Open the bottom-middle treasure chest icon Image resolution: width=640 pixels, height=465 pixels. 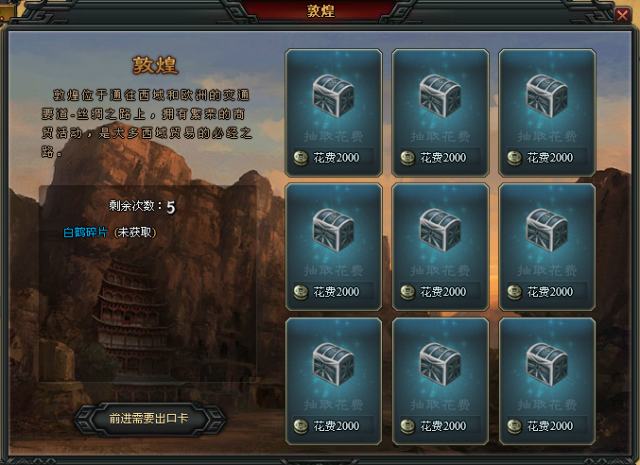click(440, 365)
